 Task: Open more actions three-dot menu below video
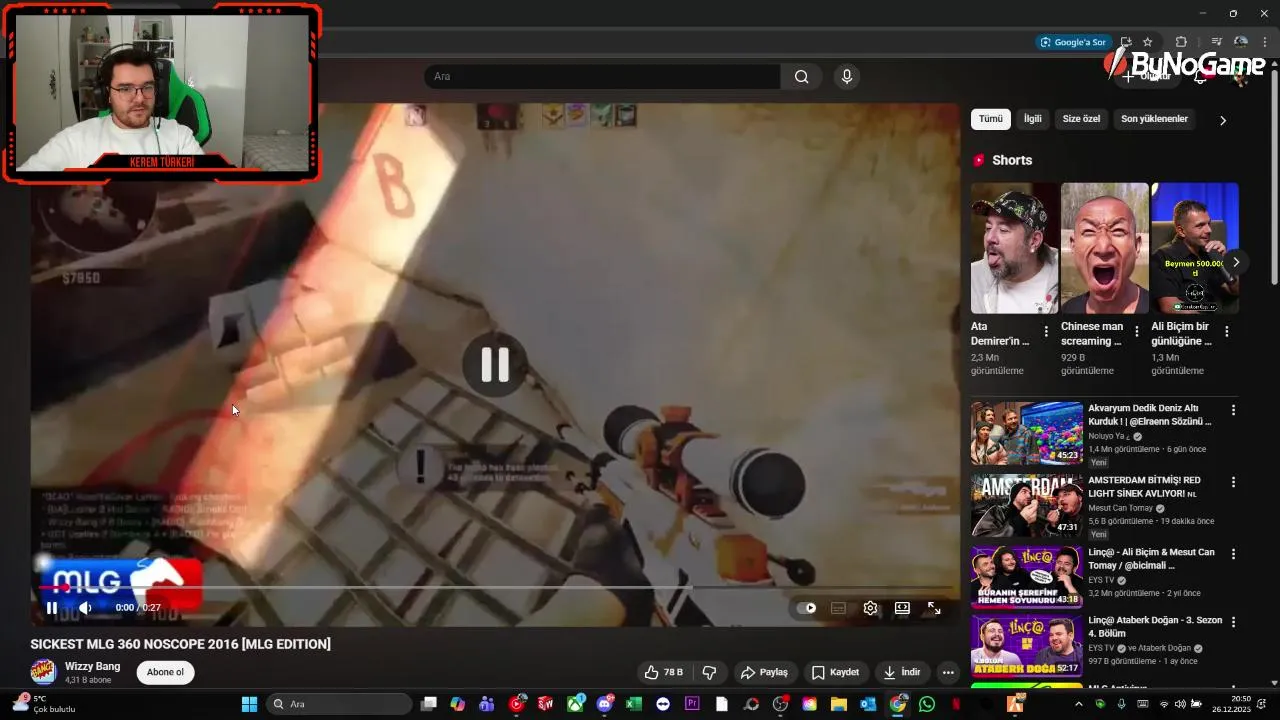pyautogui.click(x=948, y=672)
